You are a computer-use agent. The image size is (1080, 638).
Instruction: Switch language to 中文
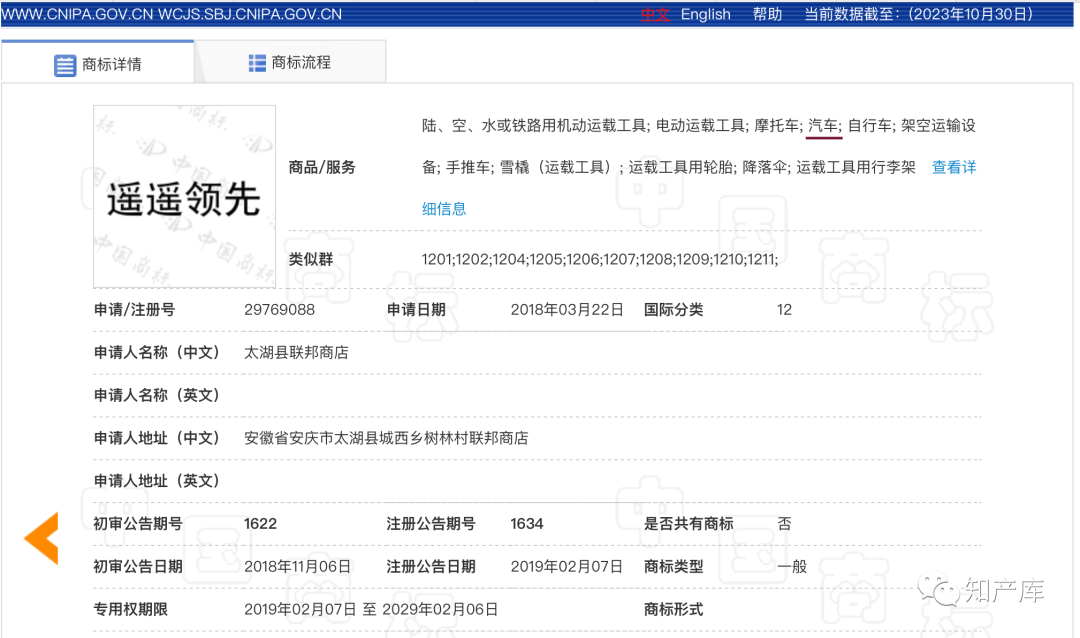[655, 14]
